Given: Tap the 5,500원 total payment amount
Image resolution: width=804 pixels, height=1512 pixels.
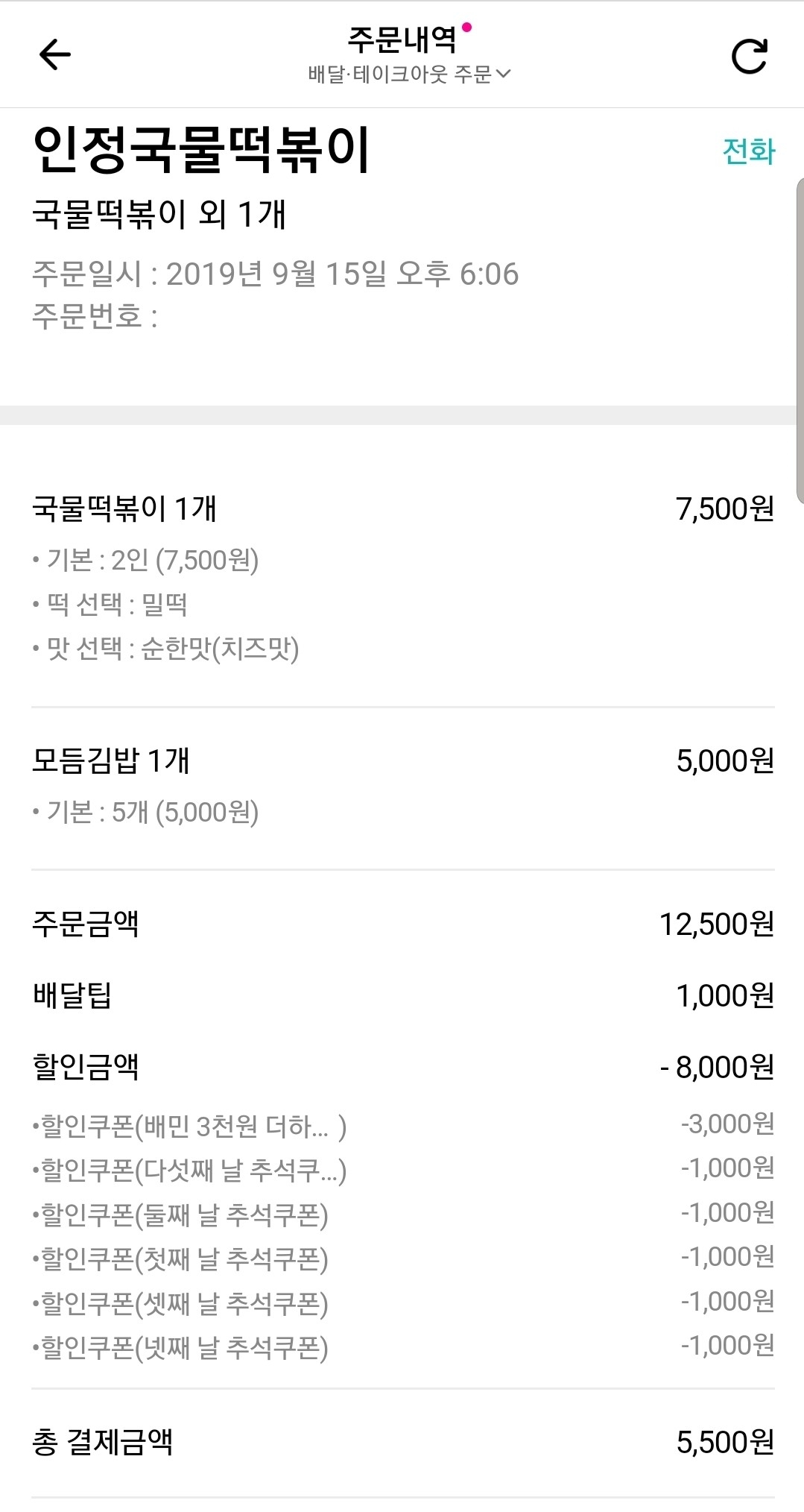Looking at the screenshot, I should (724, 1442).
